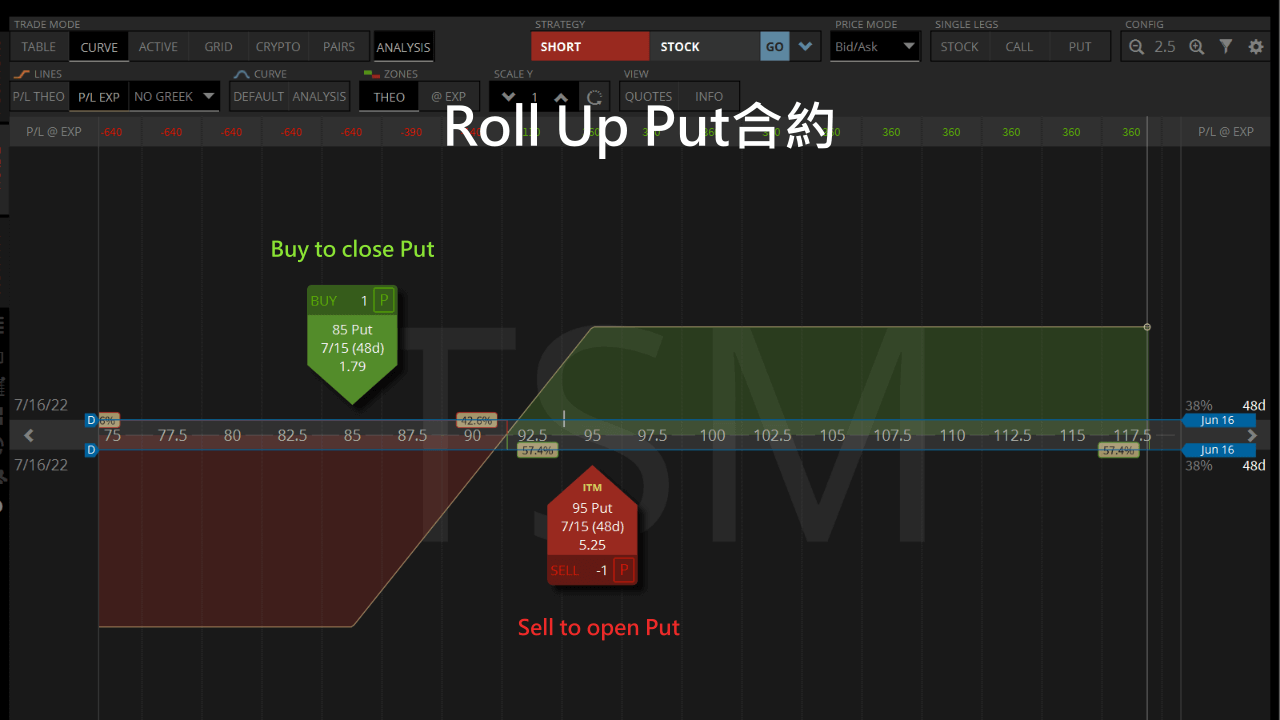Open the filter funnel icon
The image size is (1280, 720).
click(x=1224, y=46)
